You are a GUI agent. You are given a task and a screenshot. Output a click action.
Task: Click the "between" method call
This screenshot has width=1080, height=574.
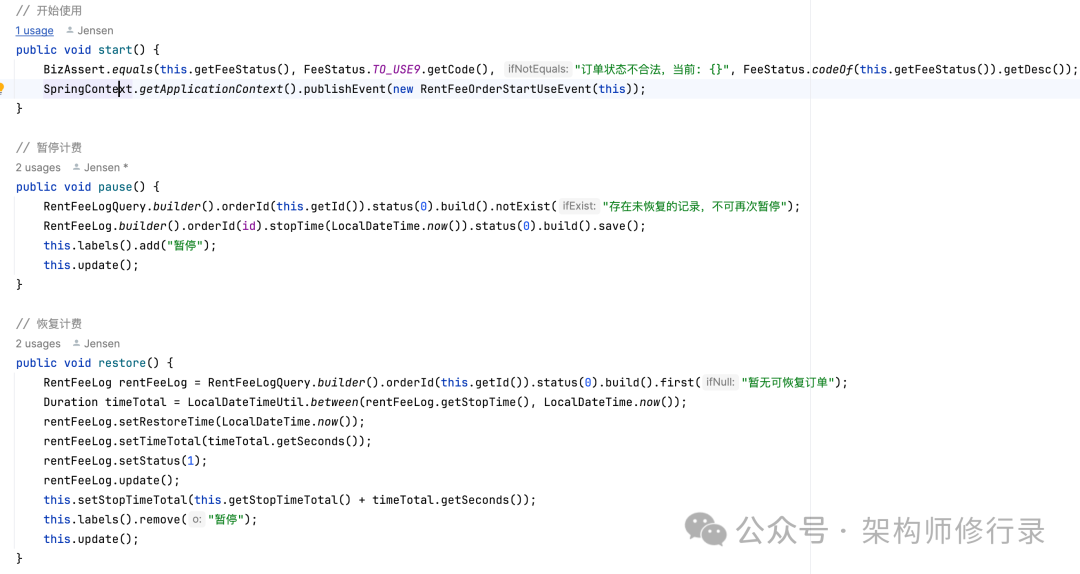(x=334, y=402)
